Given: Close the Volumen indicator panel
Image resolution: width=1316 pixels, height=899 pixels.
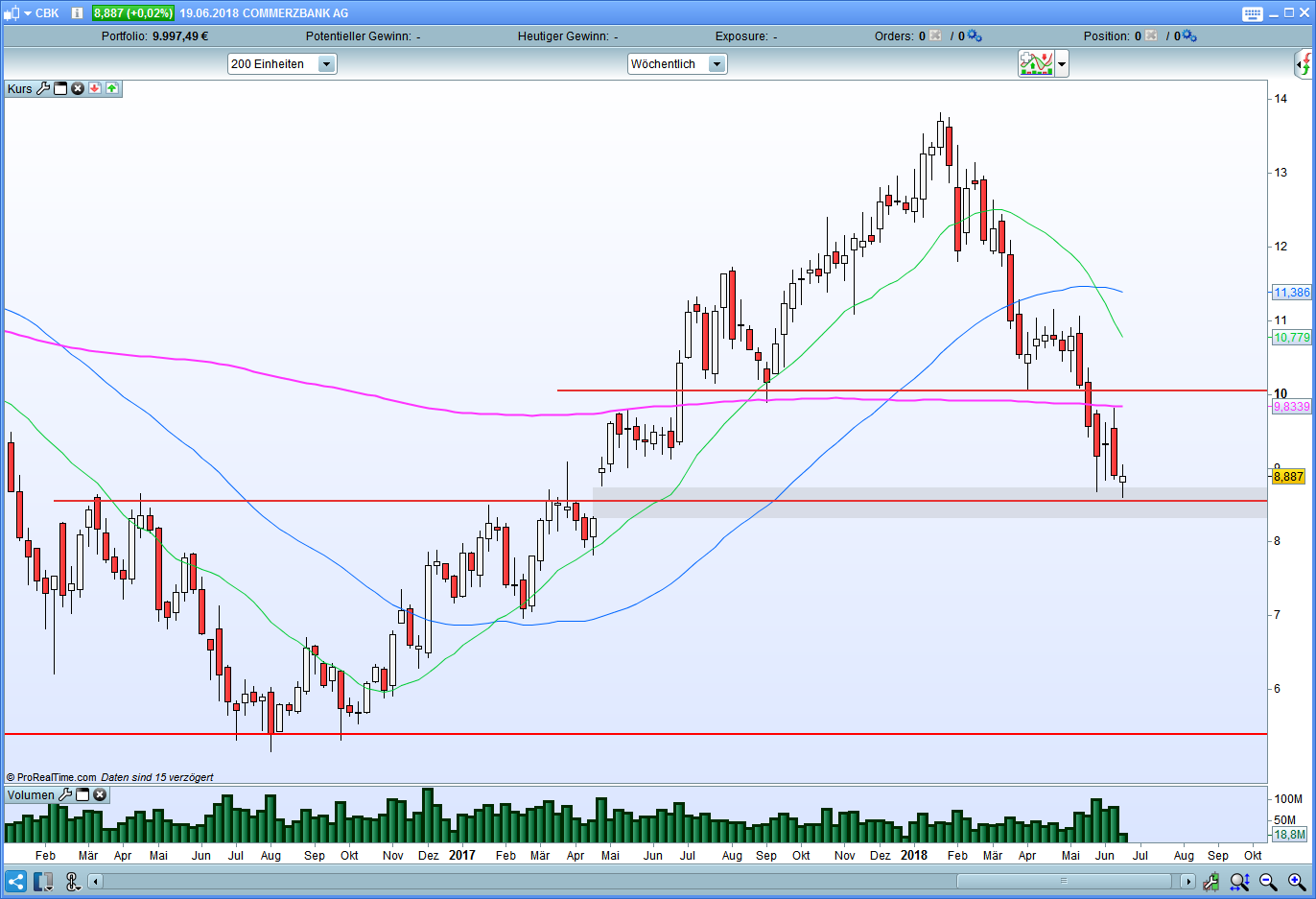Looking at the screenshot, I should [100, 794].
